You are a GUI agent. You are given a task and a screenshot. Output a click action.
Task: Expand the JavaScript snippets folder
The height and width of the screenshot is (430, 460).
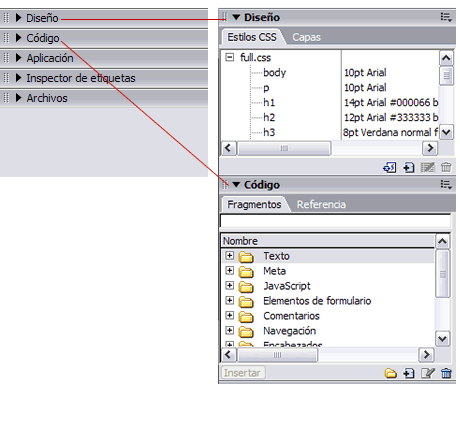coord(229,285)
